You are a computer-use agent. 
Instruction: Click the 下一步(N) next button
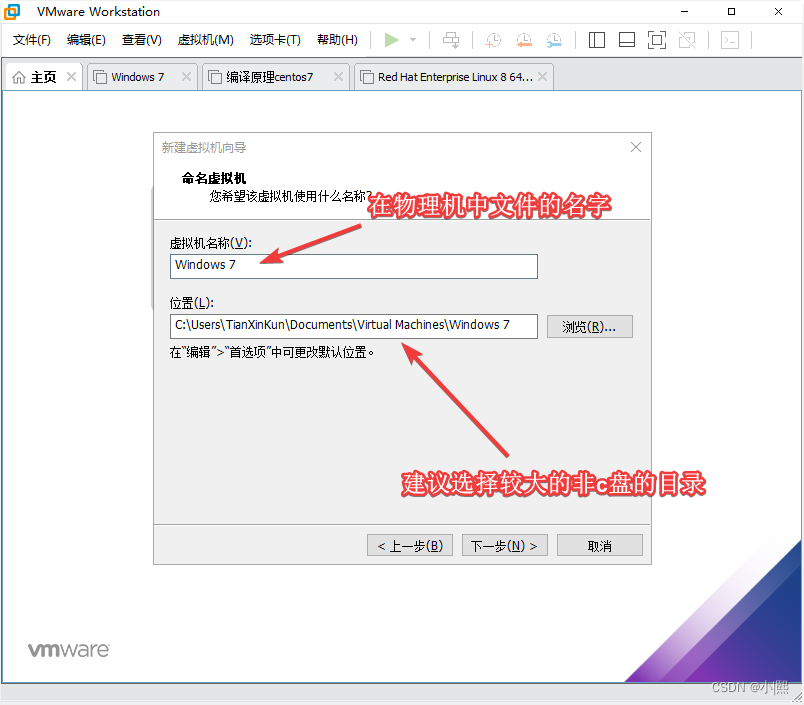505,546
